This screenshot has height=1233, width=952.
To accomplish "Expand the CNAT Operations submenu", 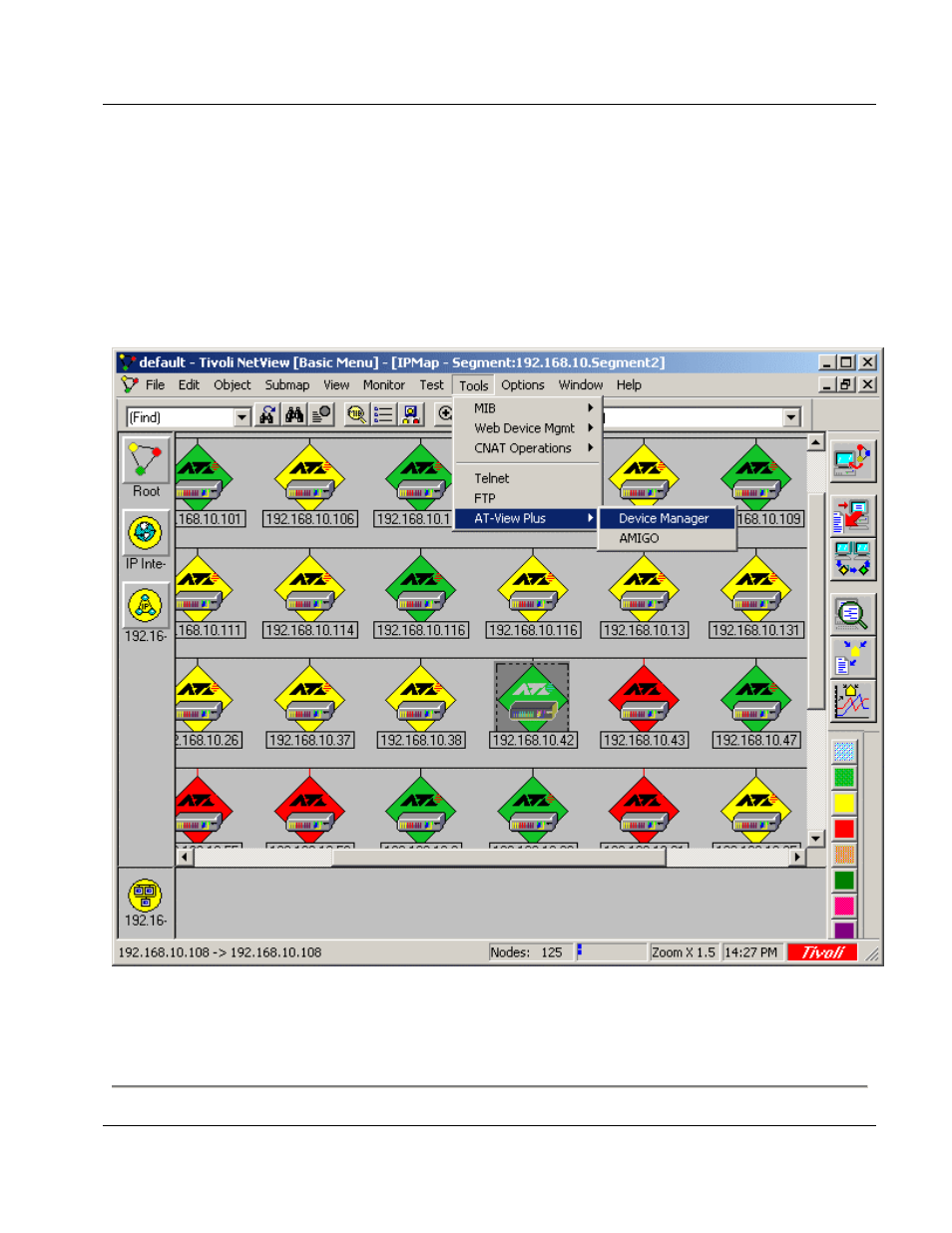I will (x=528, y=448).
